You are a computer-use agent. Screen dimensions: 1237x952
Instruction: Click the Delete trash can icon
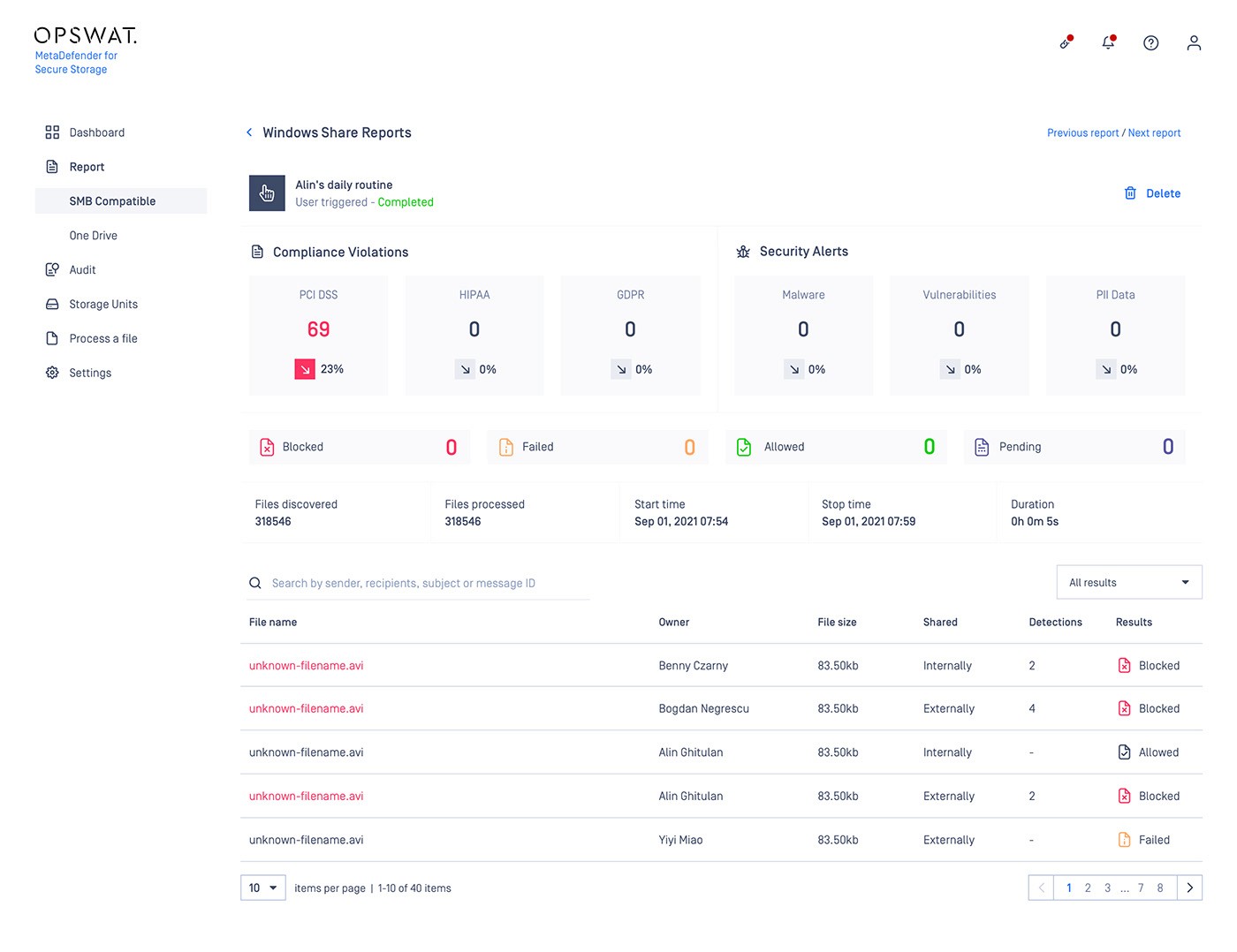(1130, 193)
